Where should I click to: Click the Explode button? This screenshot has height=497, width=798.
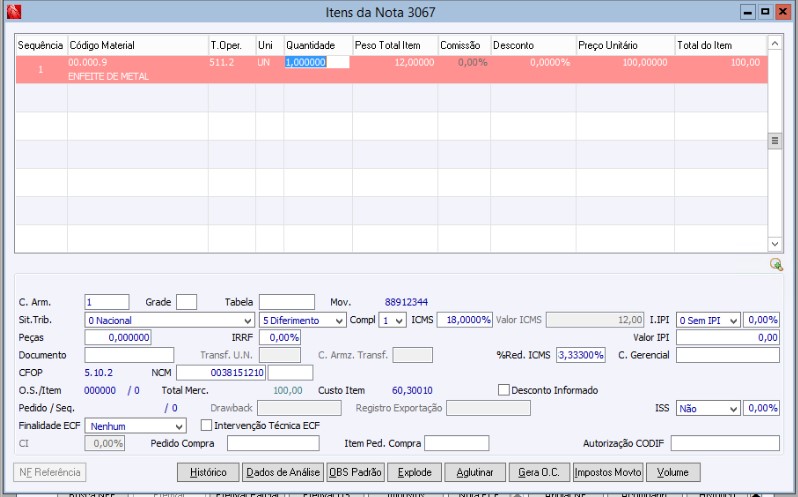coord(415,473)
